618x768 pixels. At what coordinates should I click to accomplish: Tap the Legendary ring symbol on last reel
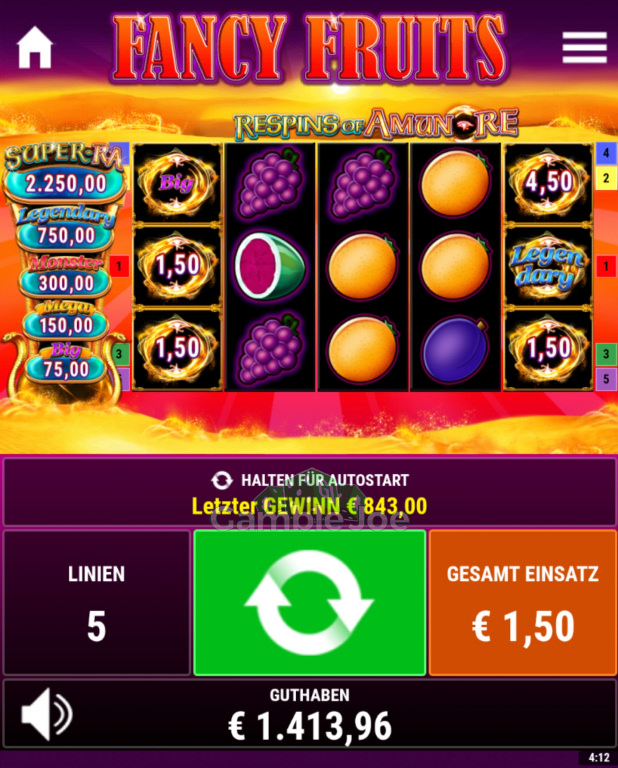[x=547, y=266]
